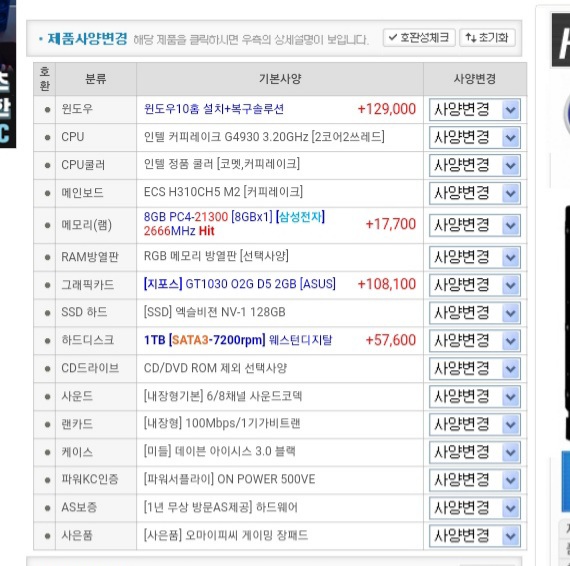Click 인텔 정품 쿨러 spec text
570x566 pixels.
click(222, 164)
